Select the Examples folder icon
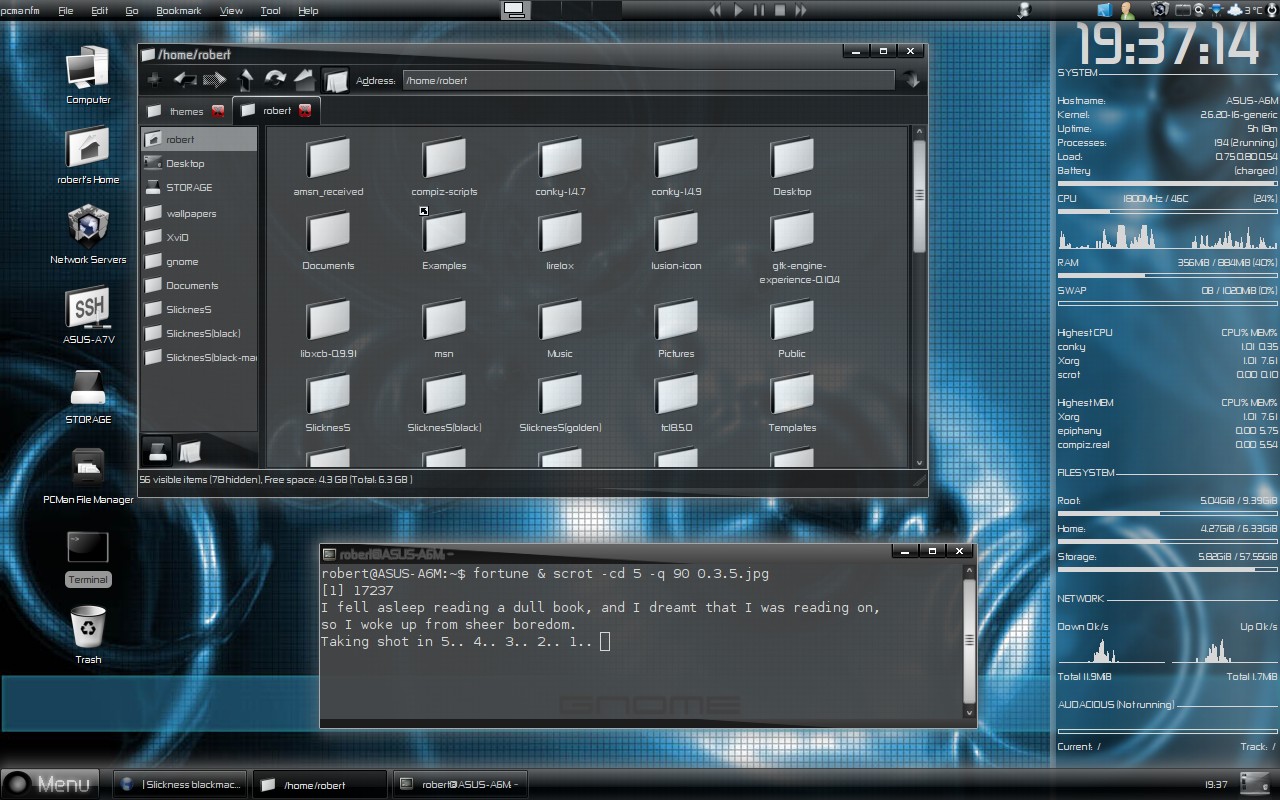This screenshot has width=1280, height=800. (x=444, y=232)
